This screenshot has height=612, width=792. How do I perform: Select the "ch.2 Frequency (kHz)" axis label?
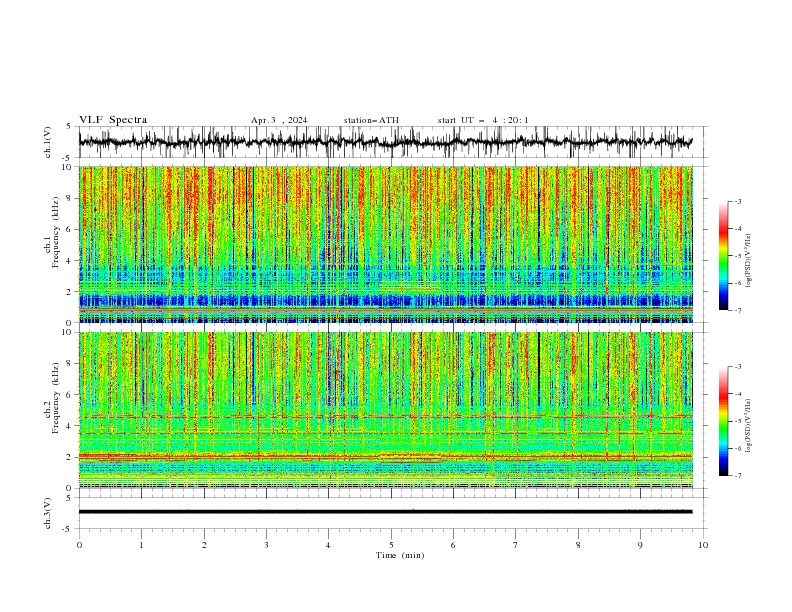coord(51,398)
